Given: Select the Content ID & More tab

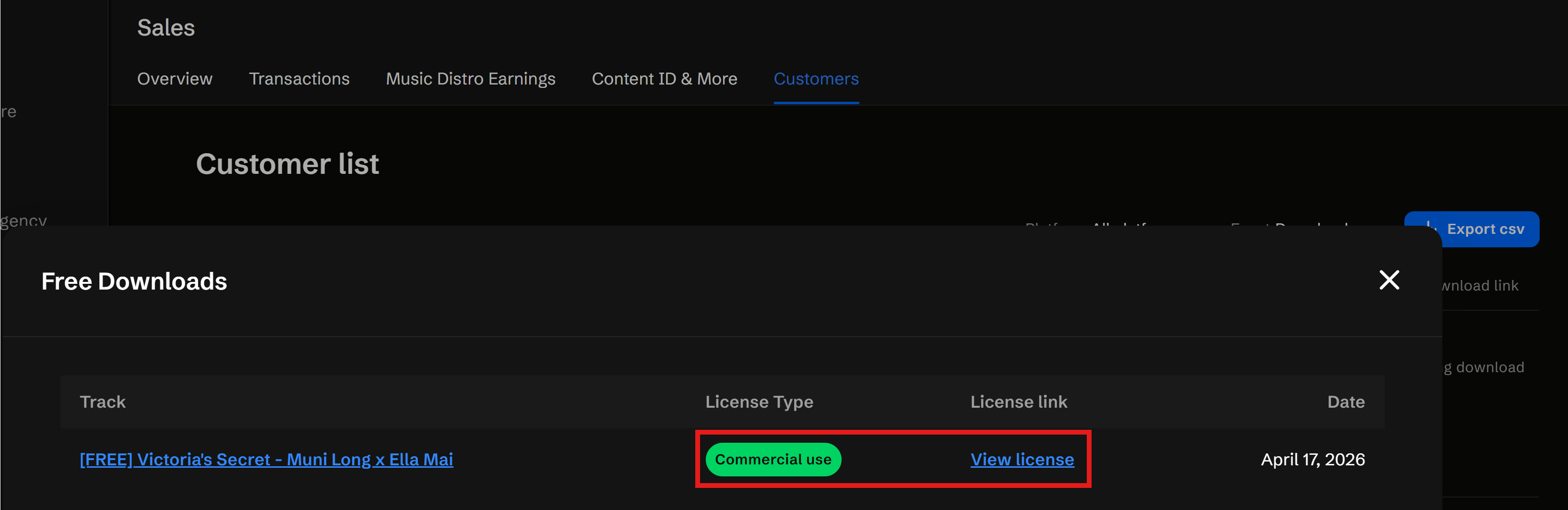Looking at the screenshot, I should pyautogui.click(x=664, y=79).
